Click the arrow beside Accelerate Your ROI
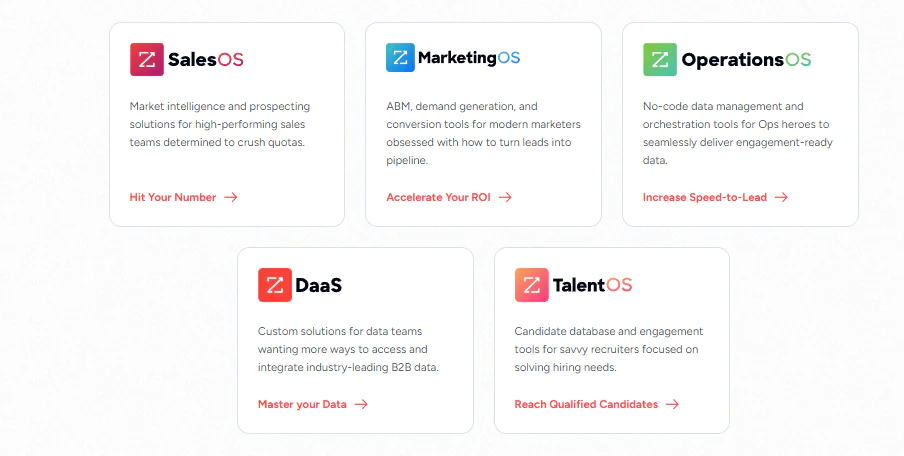 click(x=505, y=197)
